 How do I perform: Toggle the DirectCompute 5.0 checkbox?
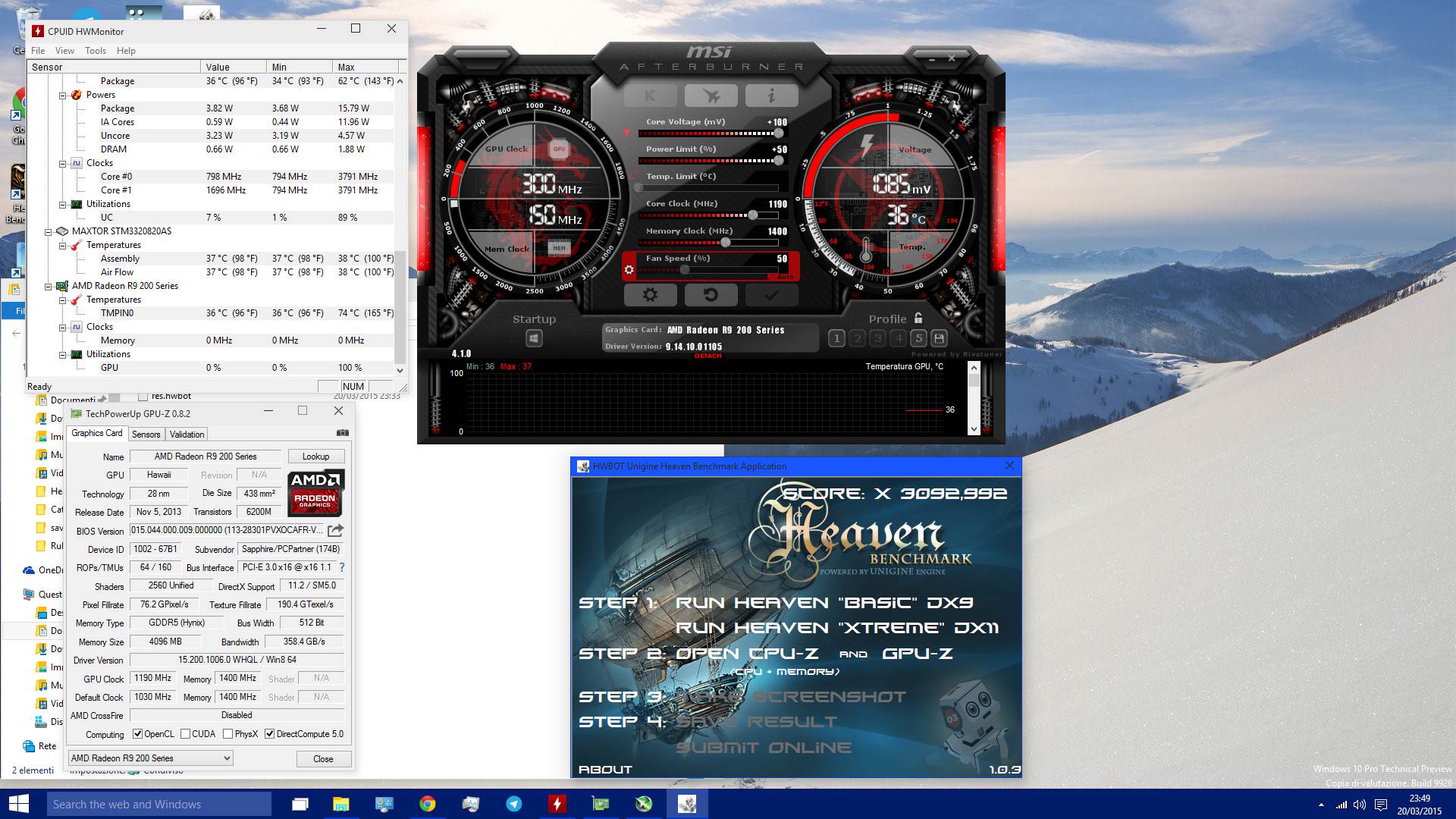(269, 734)
